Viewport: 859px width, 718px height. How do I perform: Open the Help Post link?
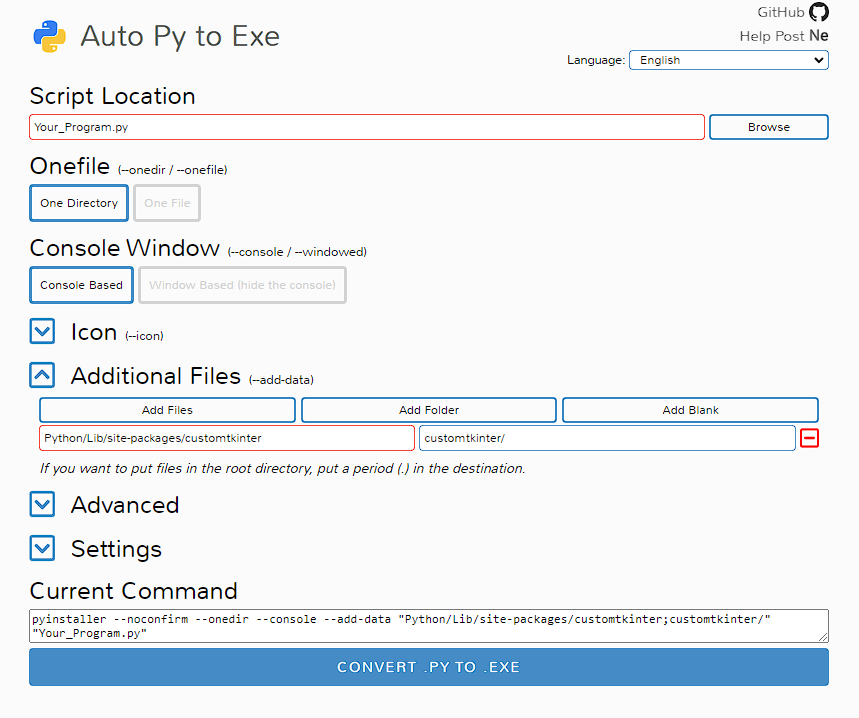pos(771,36)
